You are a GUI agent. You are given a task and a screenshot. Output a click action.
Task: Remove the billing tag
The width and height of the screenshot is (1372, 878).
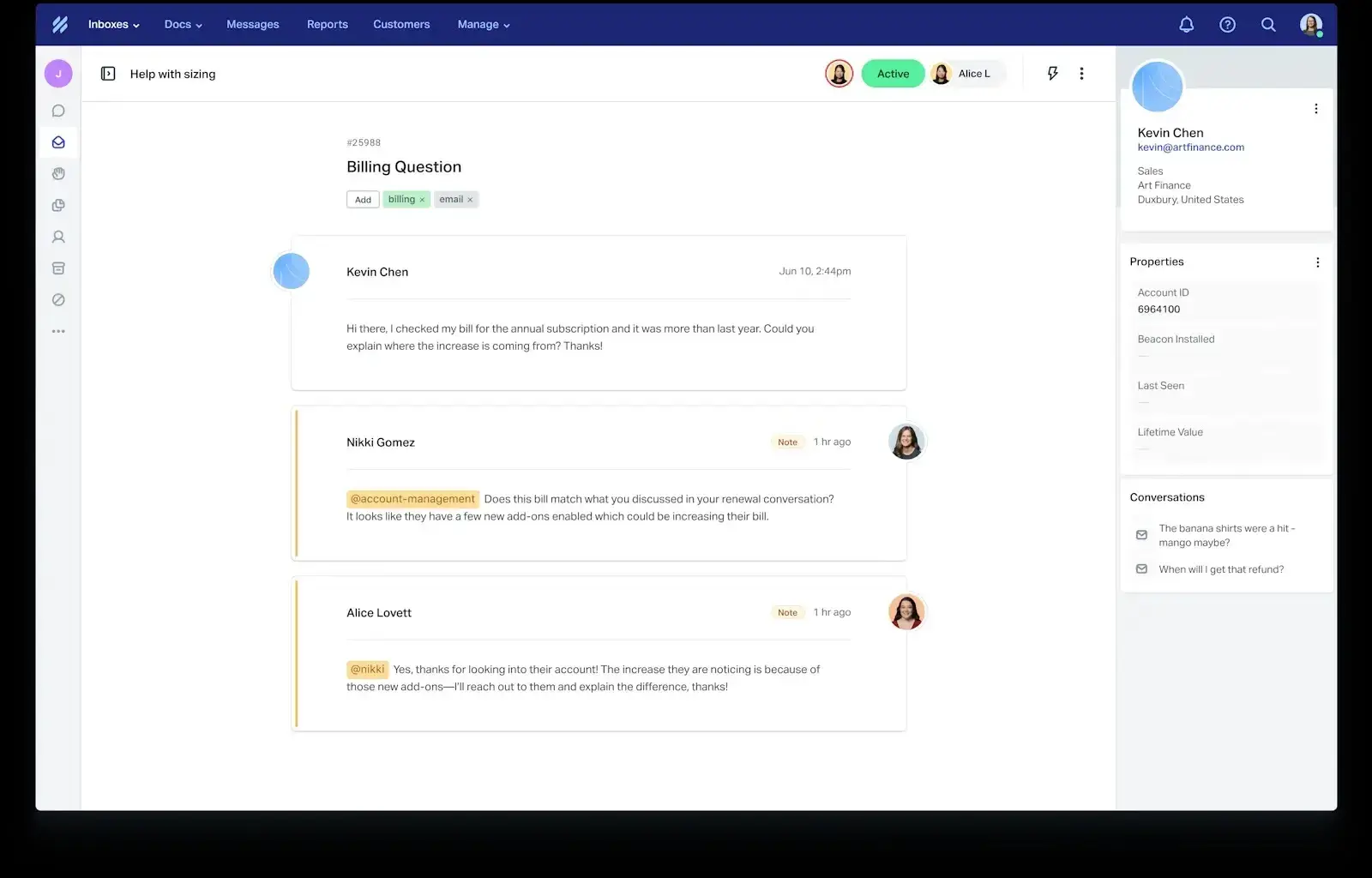tap(422, 200)
